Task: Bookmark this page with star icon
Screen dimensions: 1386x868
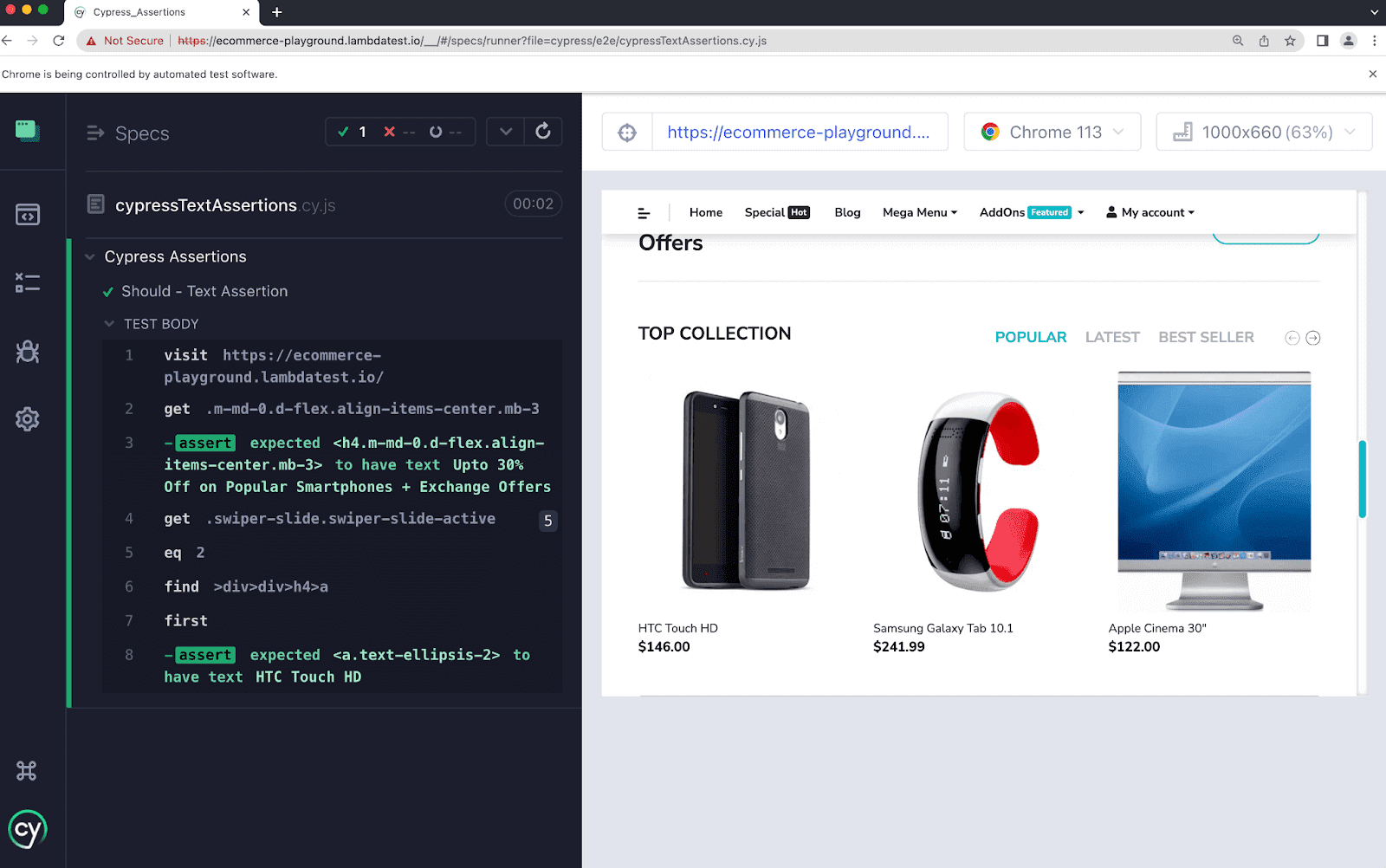Action: [x=1290, y=41]
